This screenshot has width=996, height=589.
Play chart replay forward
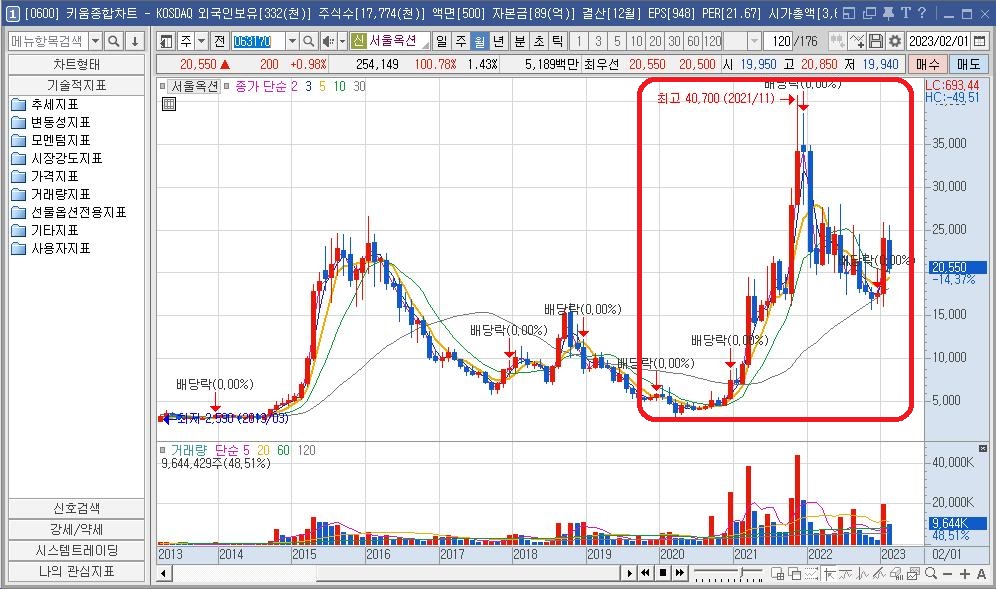[x=629, y=573]
